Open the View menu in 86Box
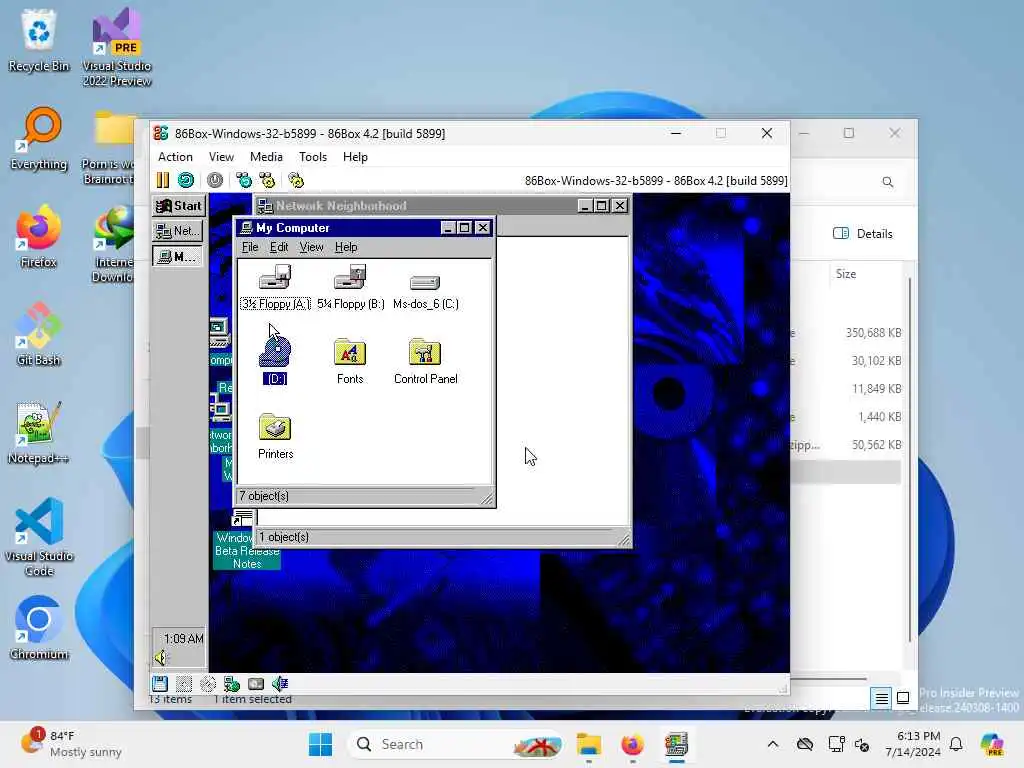 (x=221, y=157)
